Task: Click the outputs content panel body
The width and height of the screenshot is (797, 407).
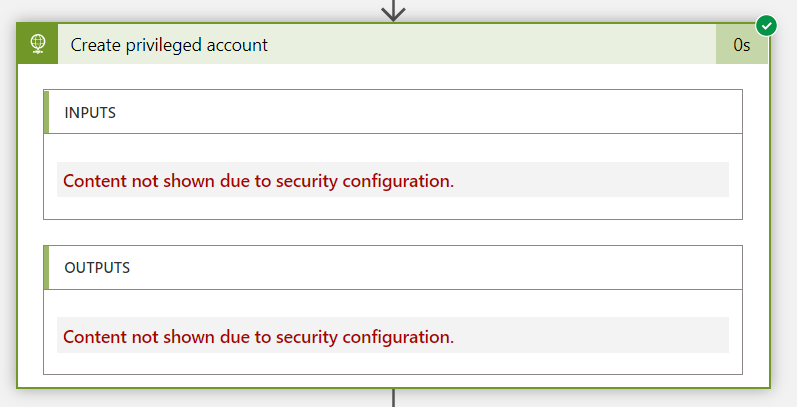Action: (393, 332)
